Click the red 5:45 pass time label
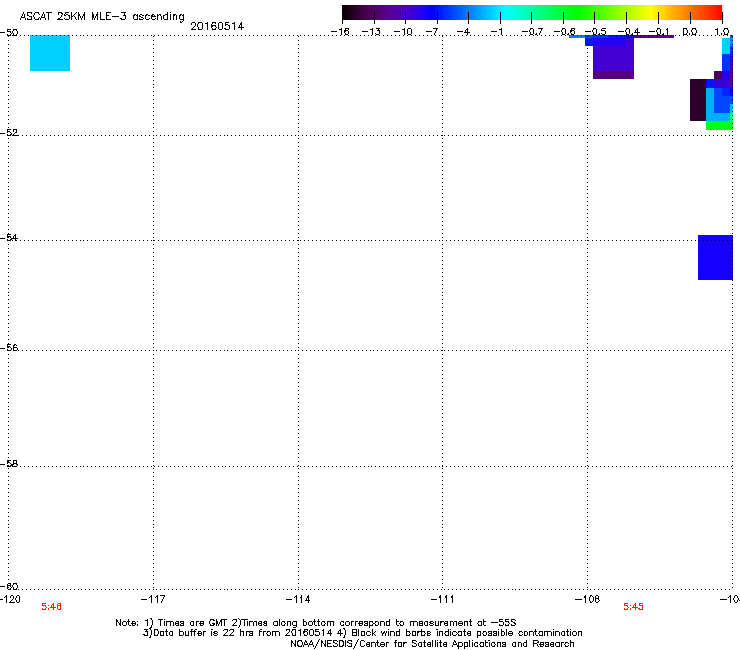 [633, 607]
